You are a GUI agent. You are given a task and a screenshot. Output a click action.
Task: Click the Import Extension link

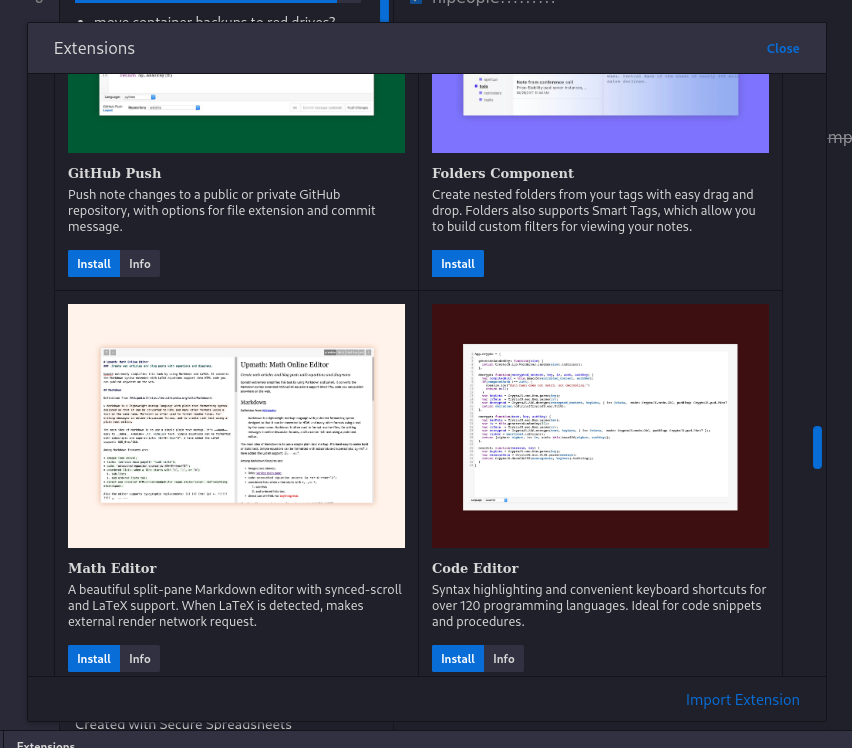pos(742,700)
